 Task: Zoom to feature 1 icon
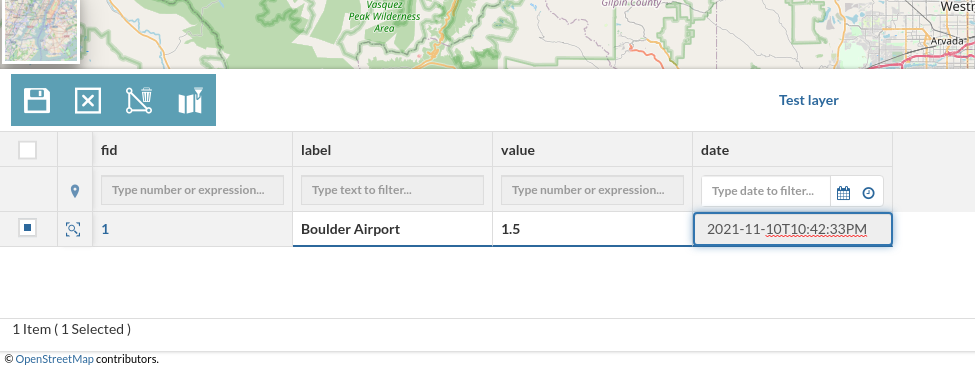tap(73, 229)
